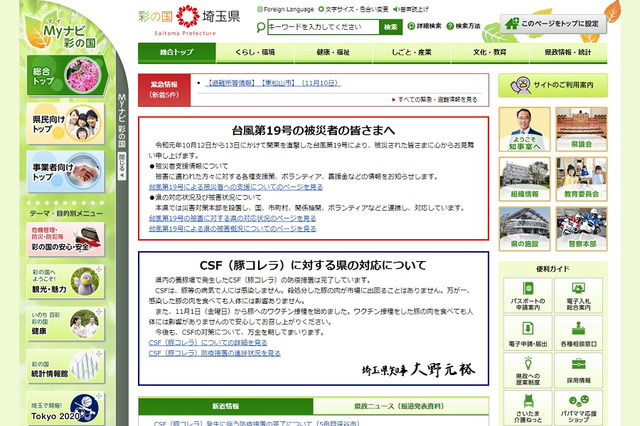This screenshot has width=640, height=426.
Task: Open CSF 発生に伴う防疫措置の完了 news link
Action: pos(256,423)
